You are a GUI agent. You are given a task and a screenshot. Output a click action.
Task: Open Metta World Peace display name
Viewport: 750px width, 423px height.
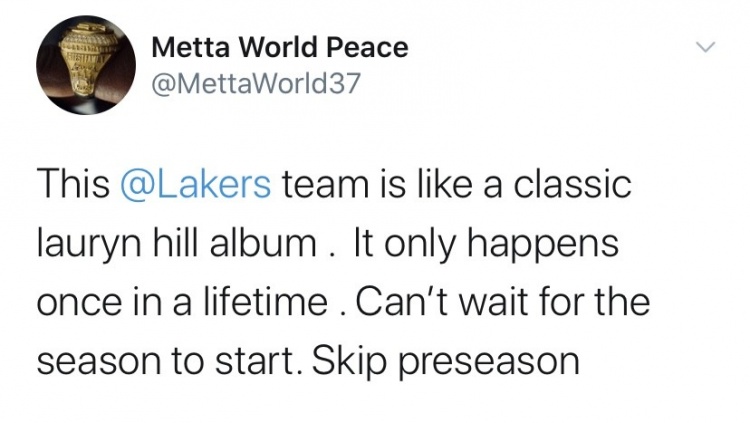point(280,48)
